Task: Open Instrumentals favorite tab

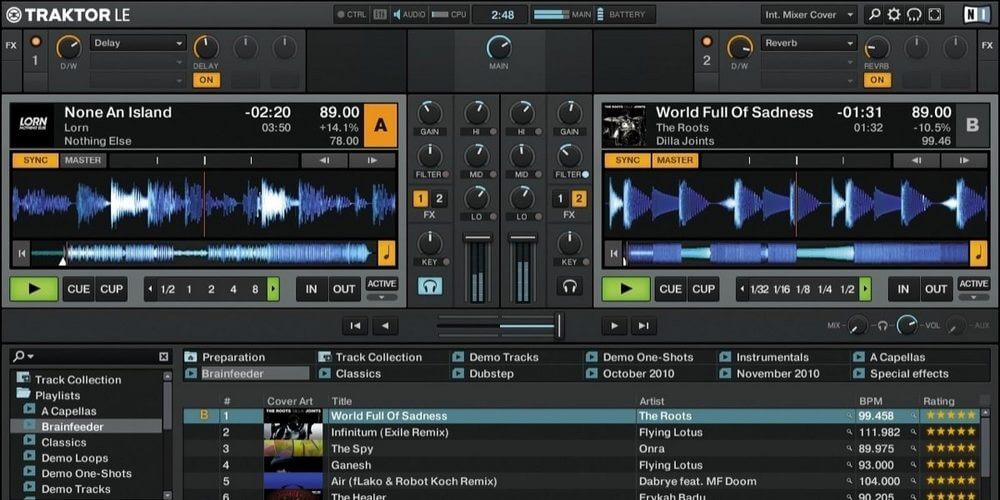Action: click(772, 357)
